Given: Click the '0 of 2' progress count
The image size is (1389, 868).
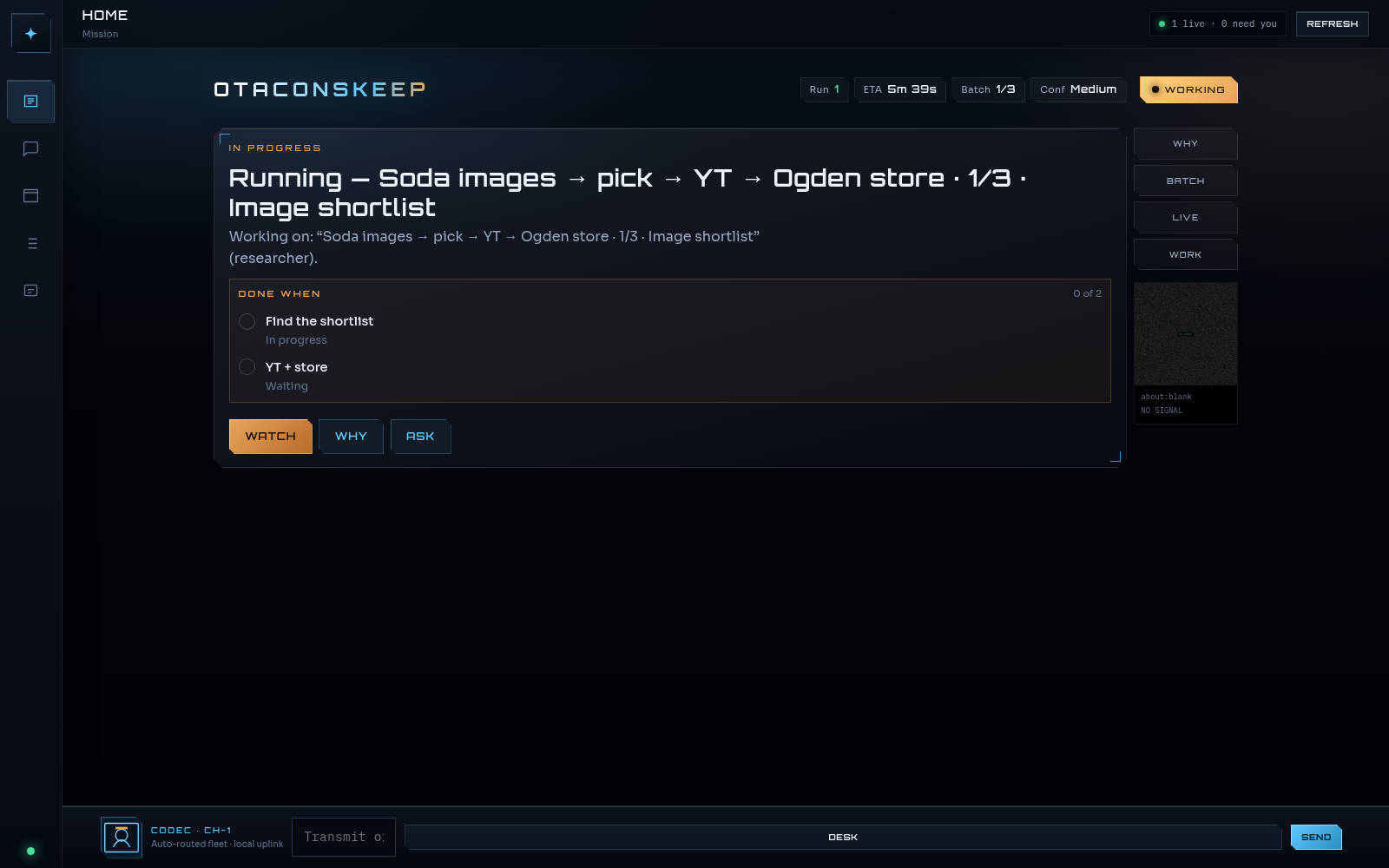Looking at the screenshot, I should click(1087, 294).
